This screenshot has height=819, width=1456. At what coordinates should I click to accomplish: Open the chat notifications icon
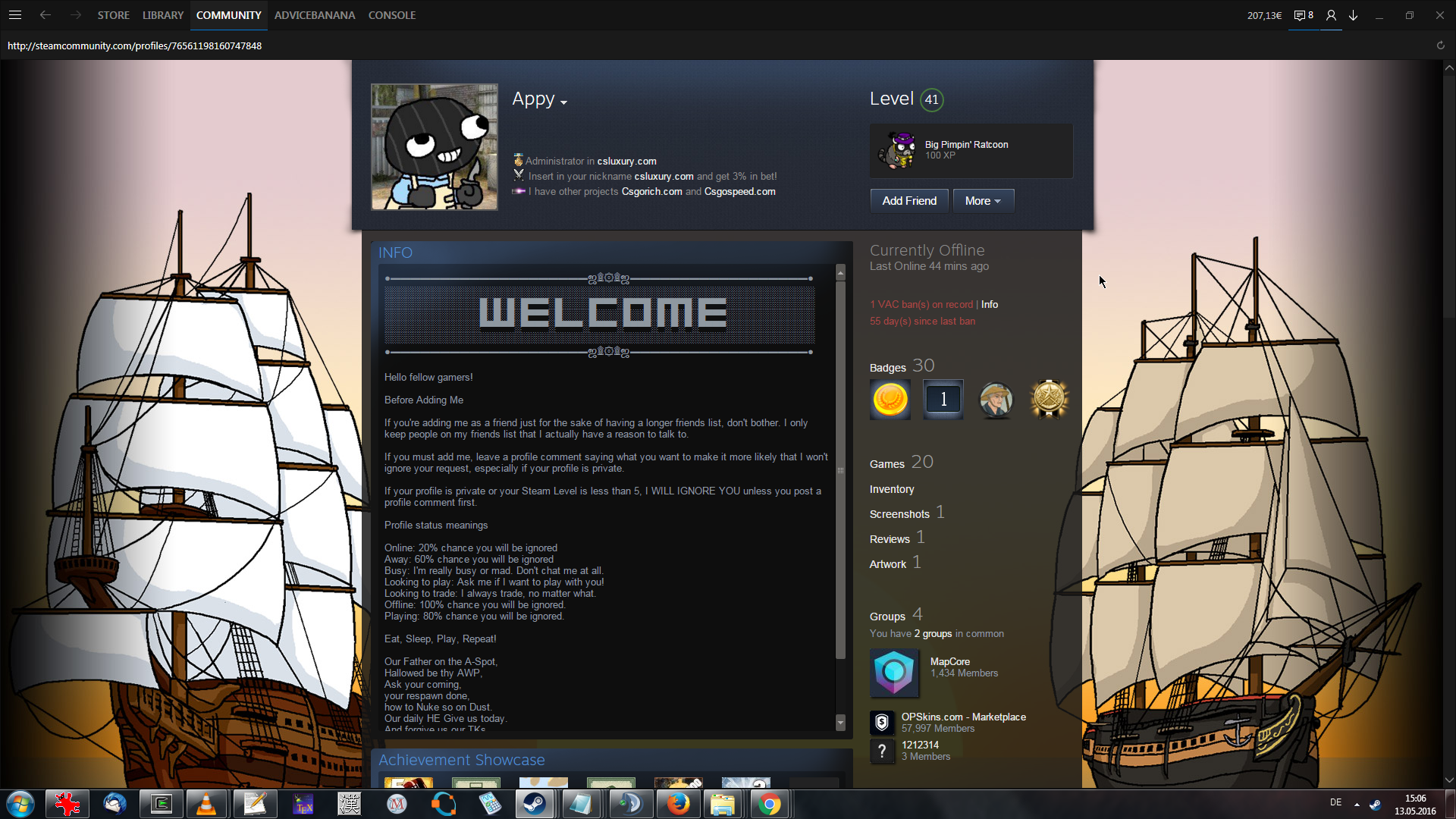[1303, 15]
